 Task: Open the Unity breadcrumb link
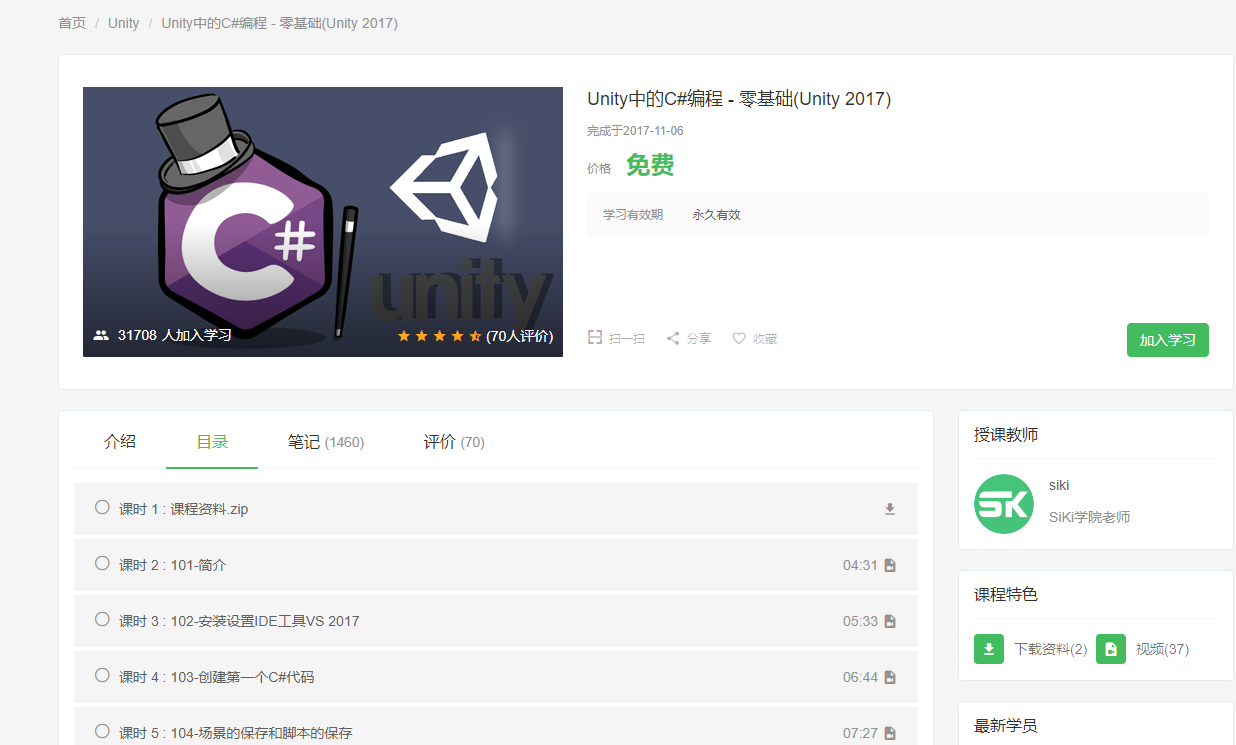(124, 23)
